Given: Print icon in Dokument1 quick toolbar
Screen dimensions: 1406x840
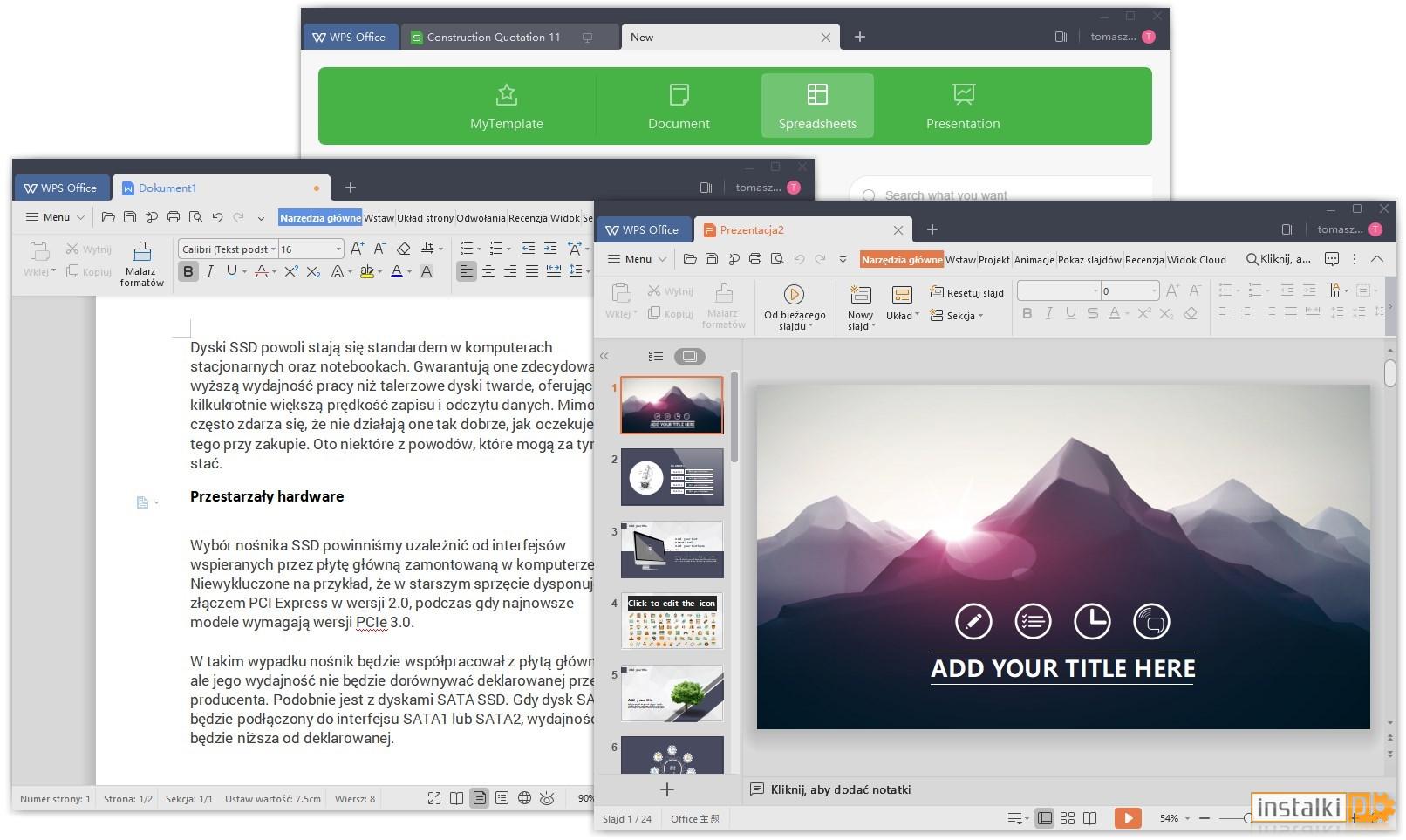Looking at the screenshot, I should pos(174,217).
